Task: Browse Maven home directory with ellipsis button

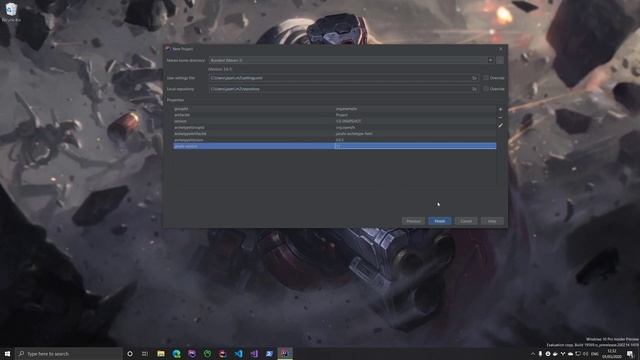Action: pos(500,60)
